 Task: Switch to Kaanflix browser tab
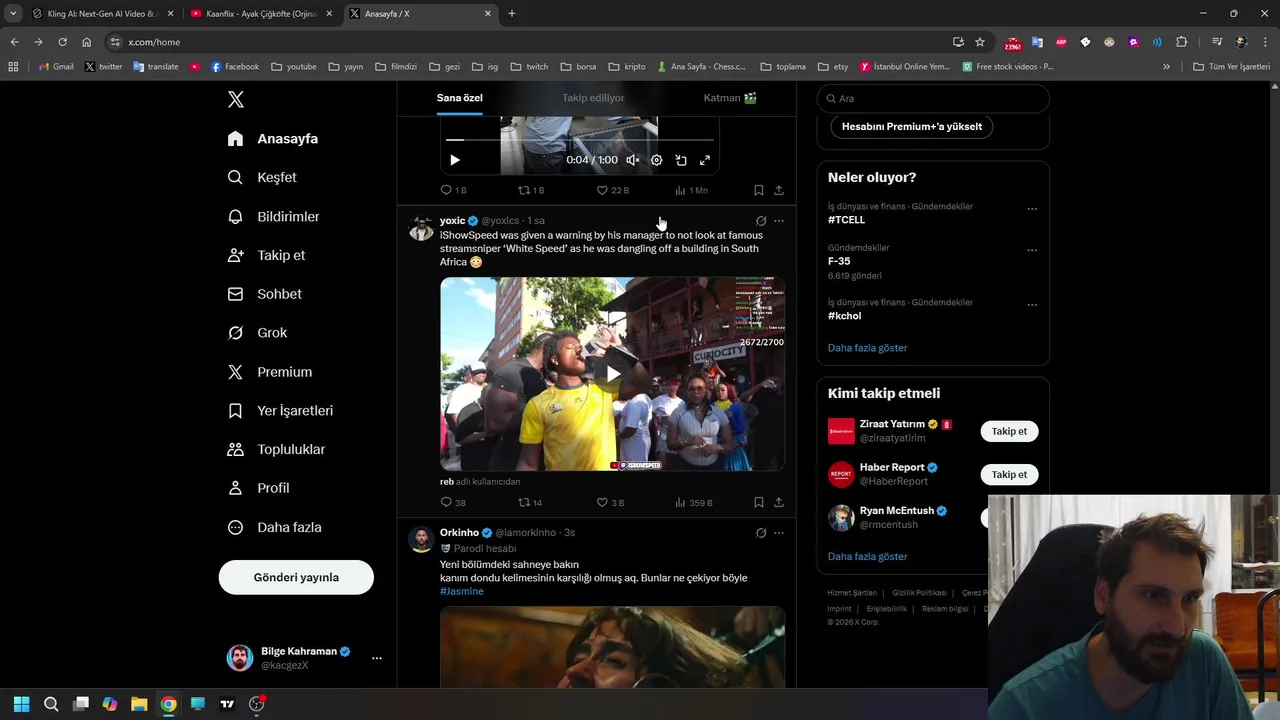click(262, 14)
